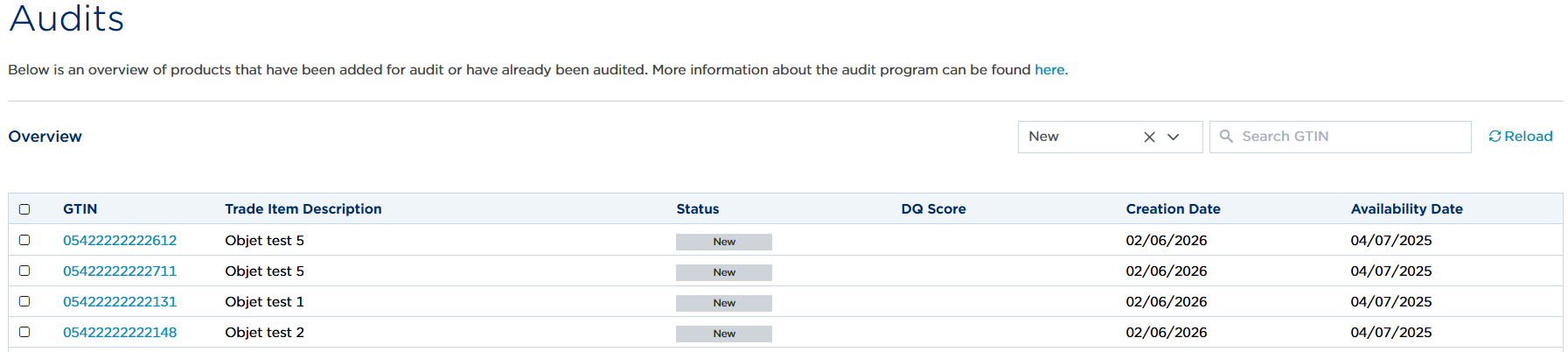Open GTIN 05422222222148 link

(120, 333)
